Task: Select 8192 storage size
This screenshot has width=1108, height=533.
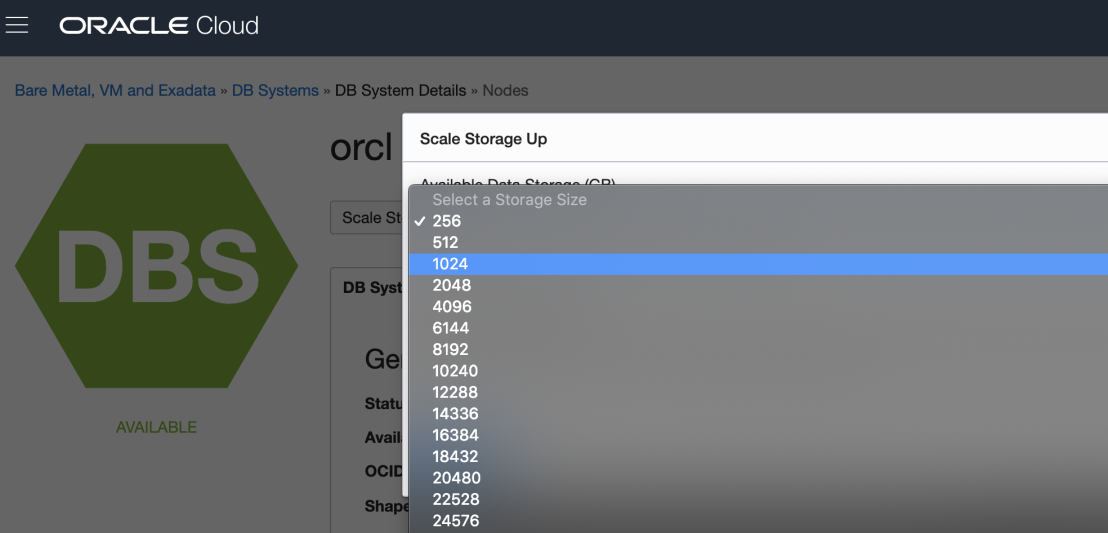Action: click(x=451, y=350)
